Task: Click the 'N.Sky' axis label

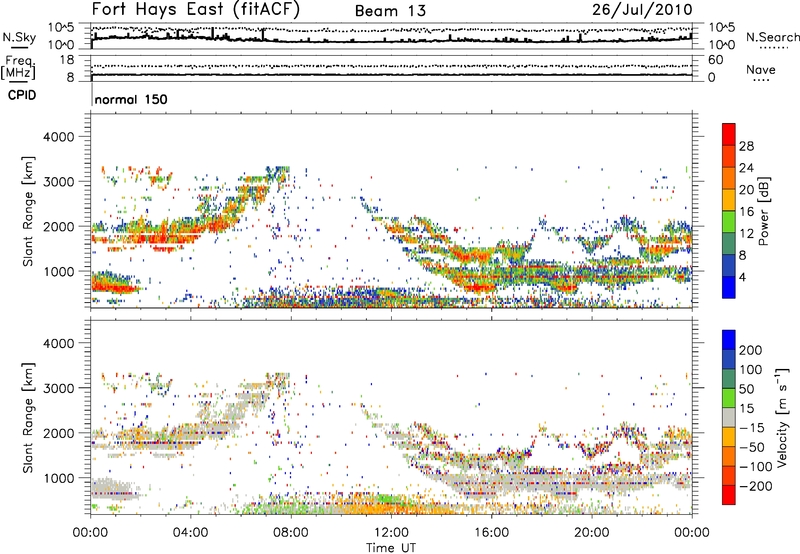Action: click(19, 37)
